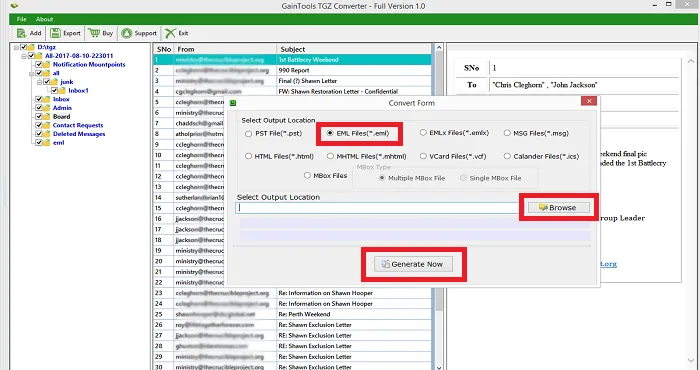Click the SNo column header
The height and width of the screenshot is (370, 700).
164,49
